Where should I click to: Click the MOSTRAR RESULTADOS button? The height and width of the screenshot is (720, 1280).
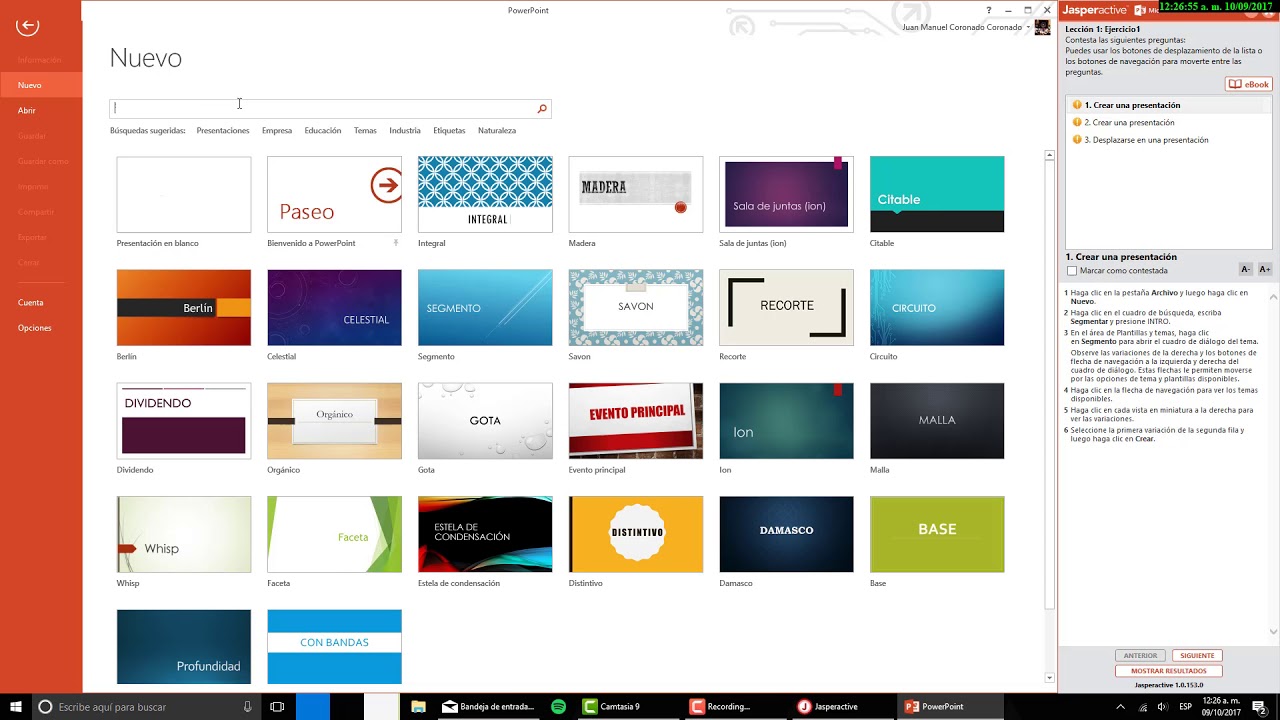pos(1169,671)
